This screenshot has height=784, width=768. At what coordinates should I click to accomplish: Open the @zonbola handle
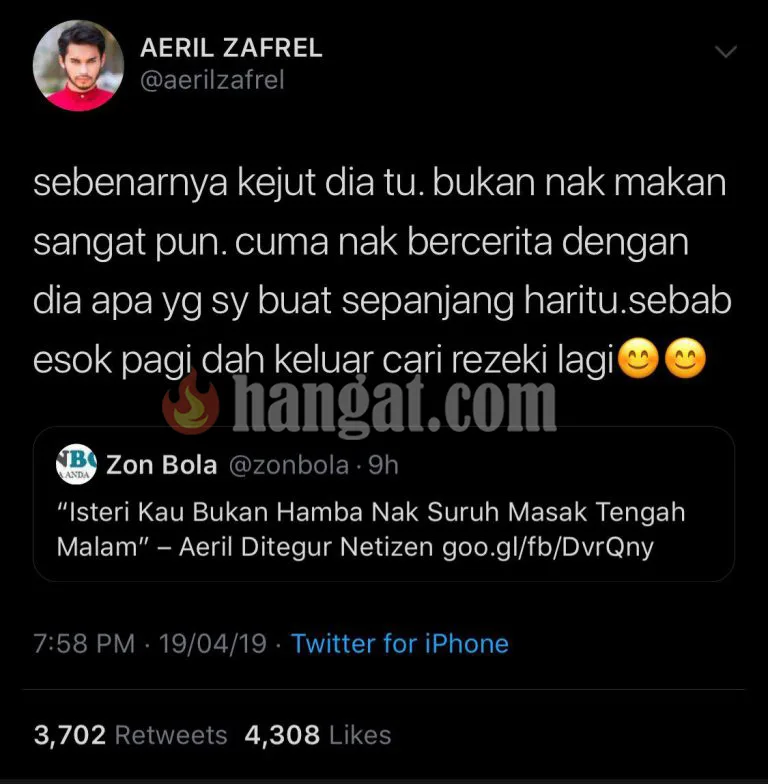coord(289,466)
